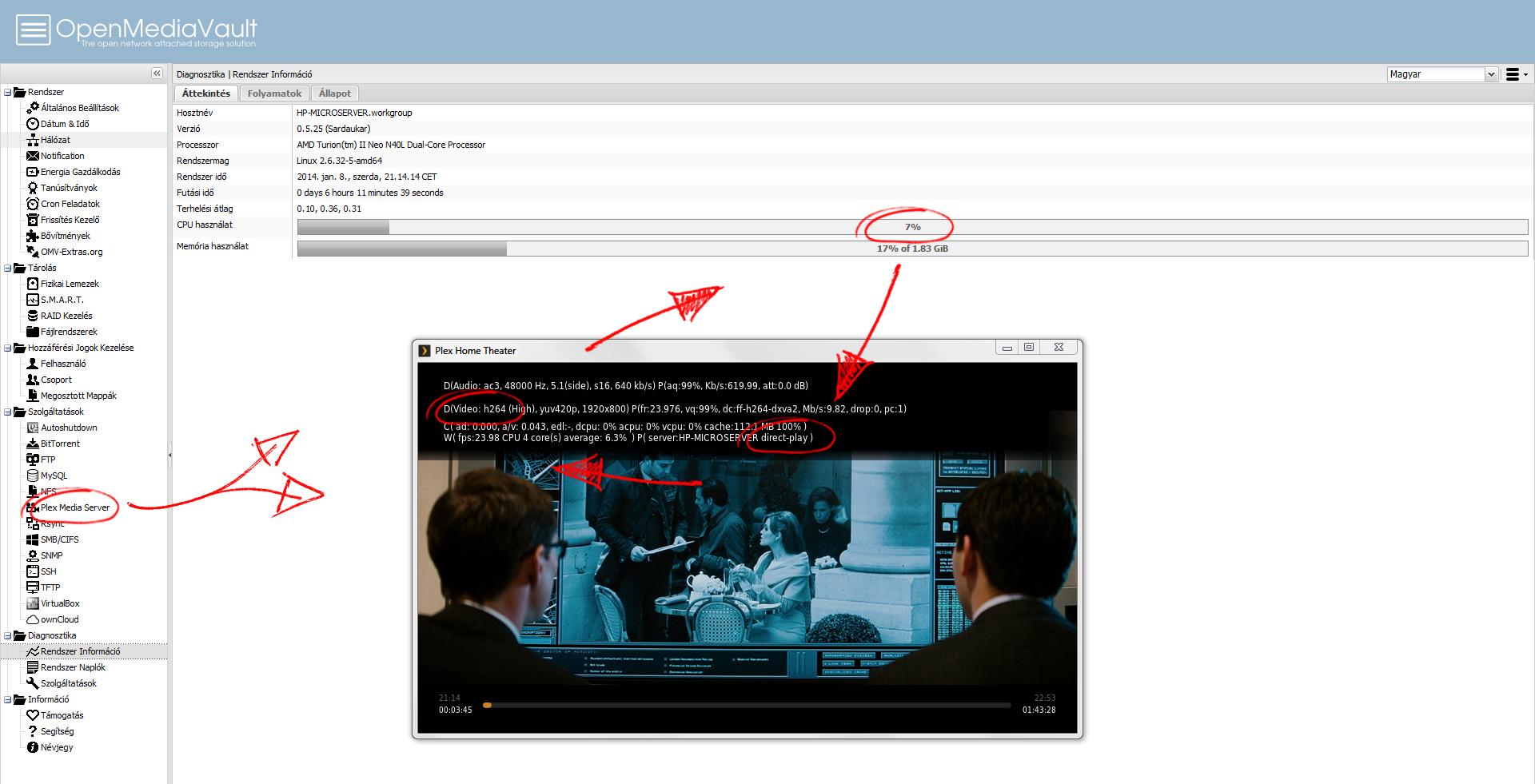
Task: Open the SNMP service entry
Action: [51, 555]
